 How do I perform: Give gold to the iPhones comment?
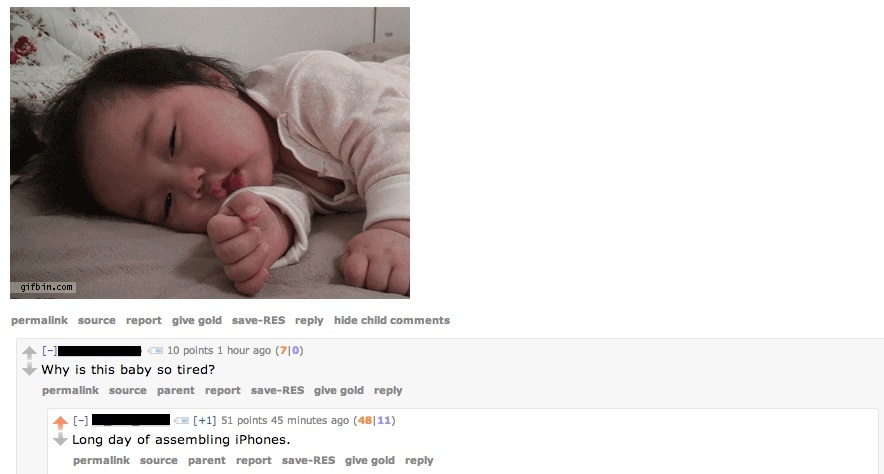(x=370, y=460)
